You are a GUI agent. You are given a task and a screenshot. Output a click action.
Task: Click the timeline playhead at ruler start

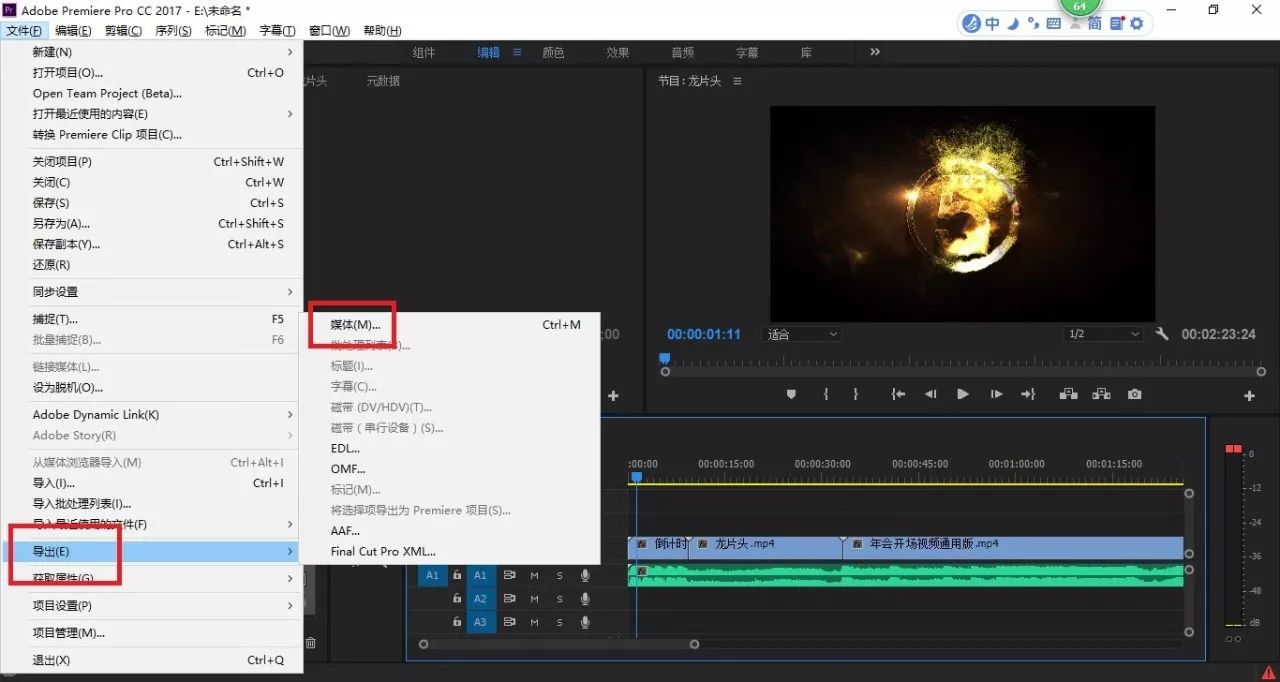click(x=635, y=478)
